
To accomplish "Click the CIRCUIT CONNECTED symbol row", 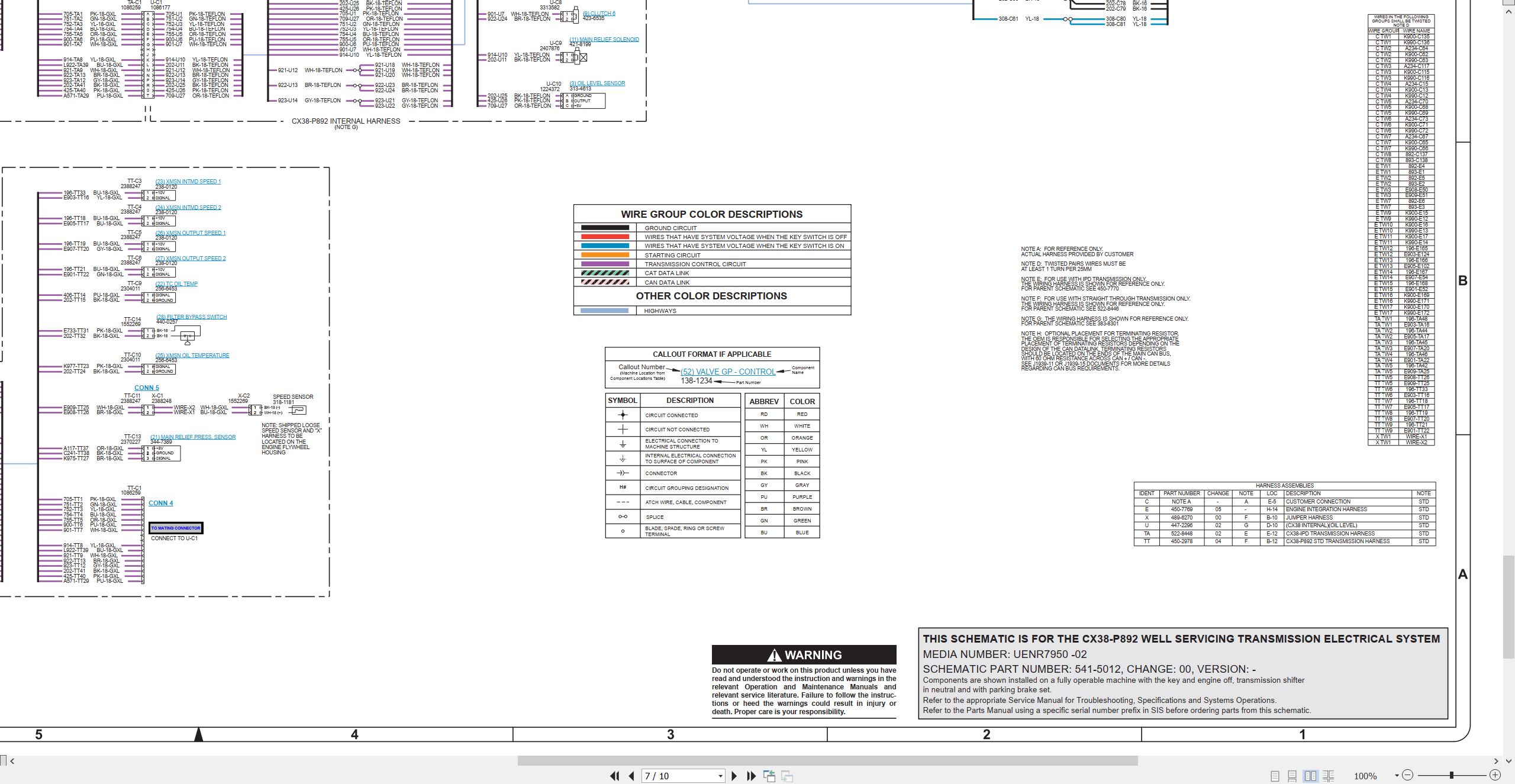I will (x=673, y=415).
